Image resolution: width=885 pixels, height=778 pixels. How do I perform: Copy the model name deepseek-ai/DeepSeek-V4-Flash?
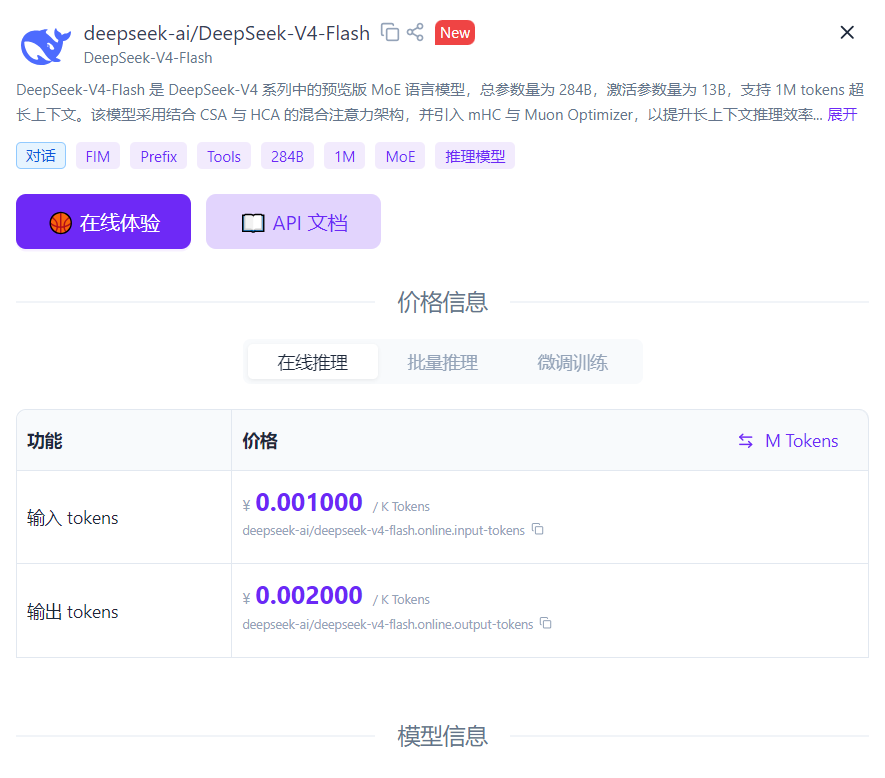(x=389, y=32)
